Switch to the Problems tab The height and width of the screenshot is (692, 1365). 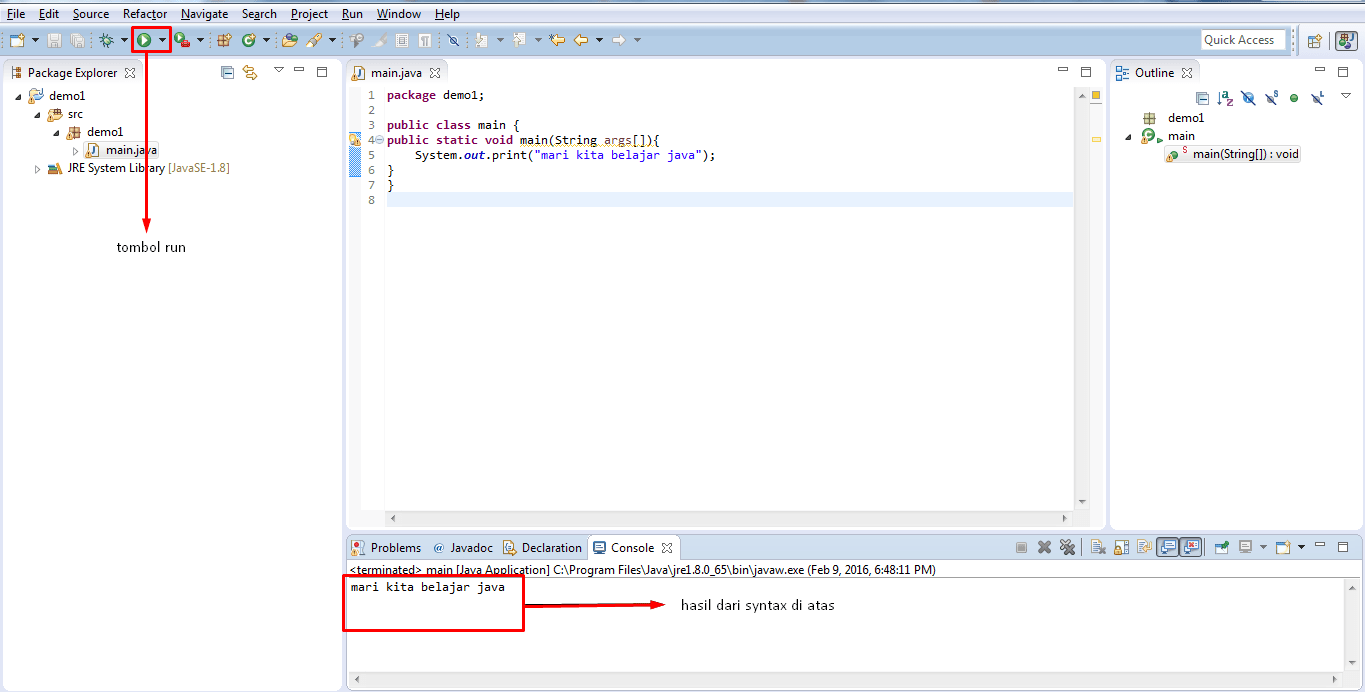tap(387, 548)
